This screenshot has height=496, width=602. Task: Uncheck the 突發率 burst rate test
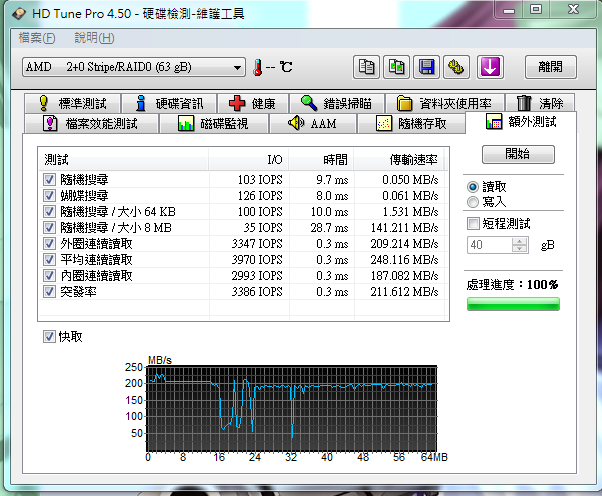coord(49,292)
